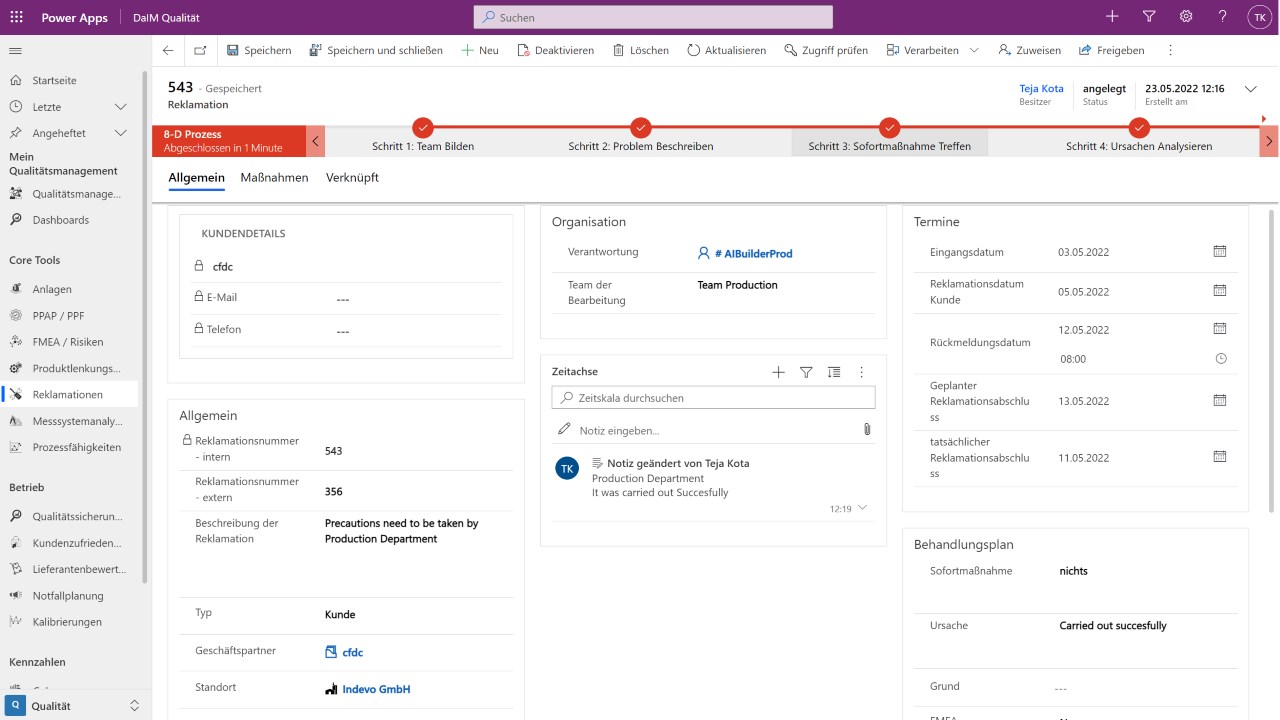Click the process bar next arrow
The width and height of the screenshot is (1280, 720).
click(x=1269, y=141)
